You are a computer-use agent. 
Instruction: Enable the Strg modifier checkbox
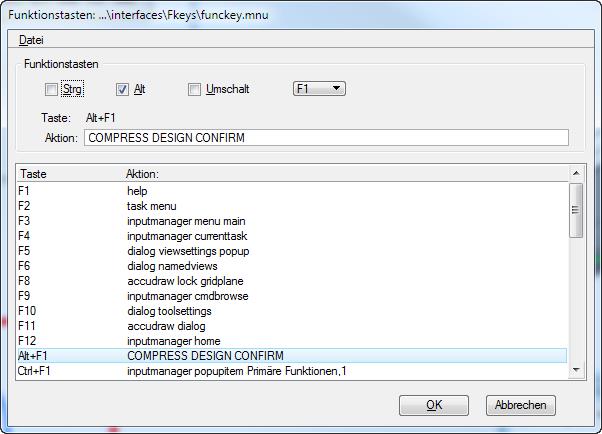(x=51, y=89)
